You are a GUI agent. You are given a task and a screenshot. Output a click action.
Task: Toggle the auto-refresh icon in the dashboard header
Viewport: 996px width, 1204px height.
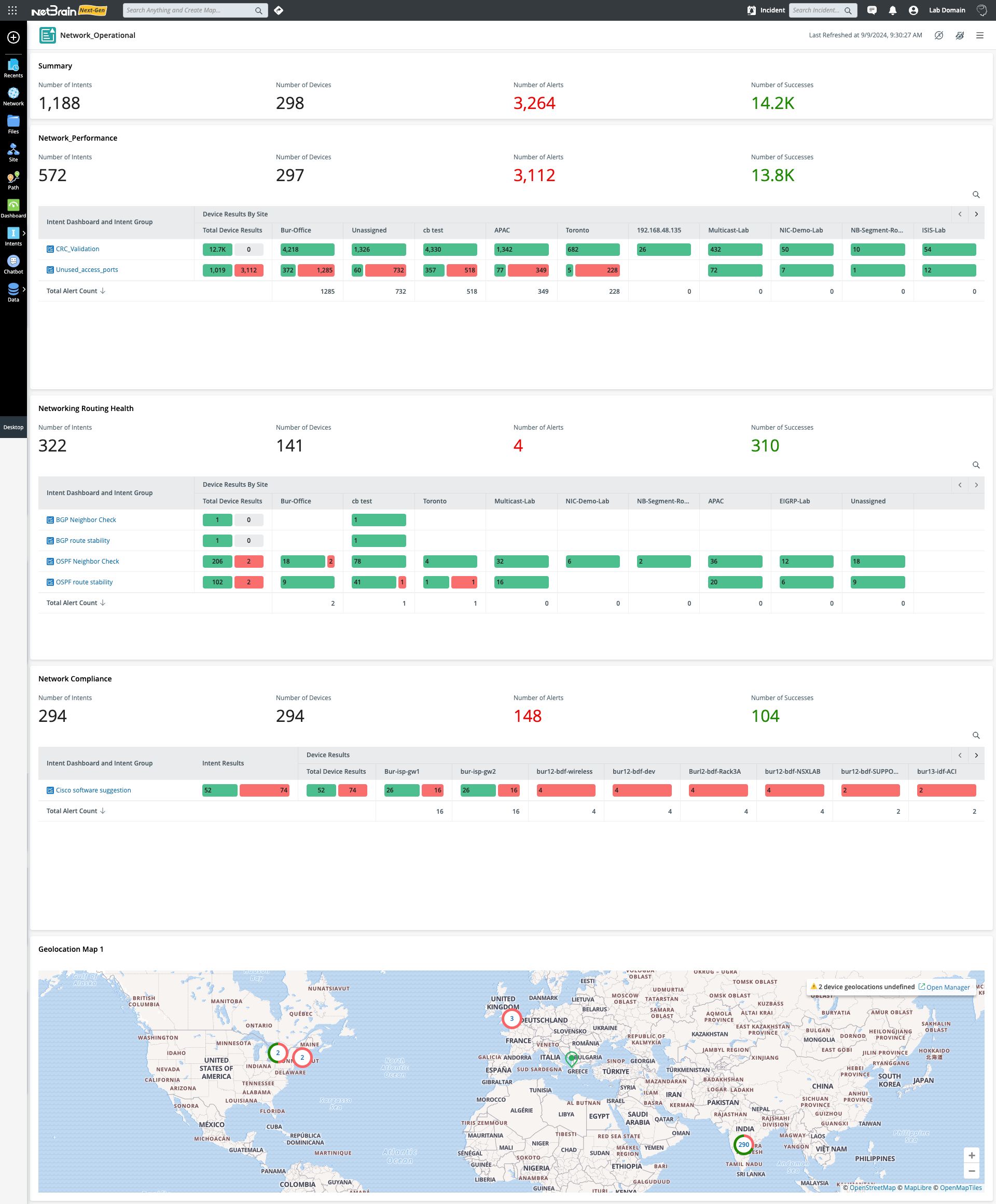click(x=940, y=35)
